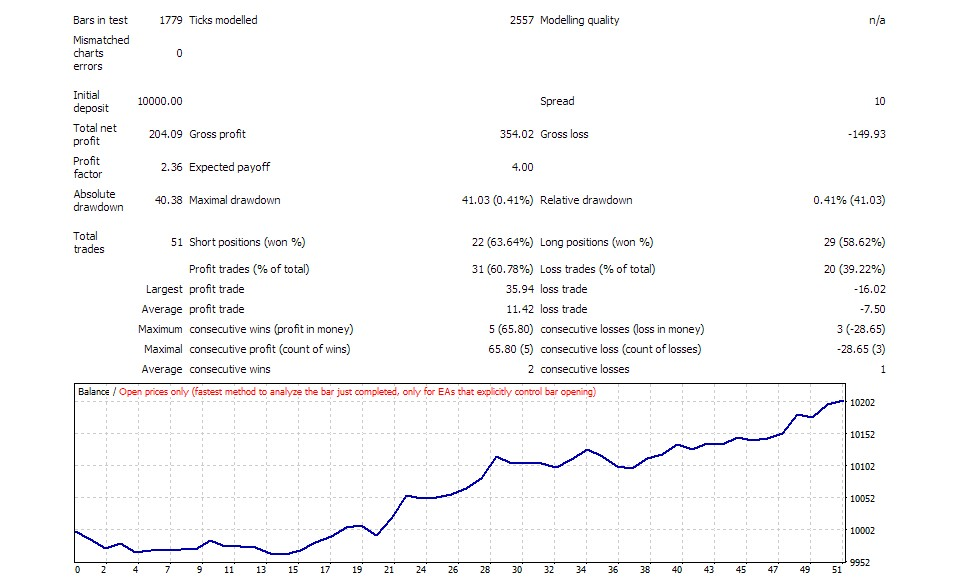Select the "Expected payoff" label
This screenshot has width=960, height=577.
pos(230,167)
